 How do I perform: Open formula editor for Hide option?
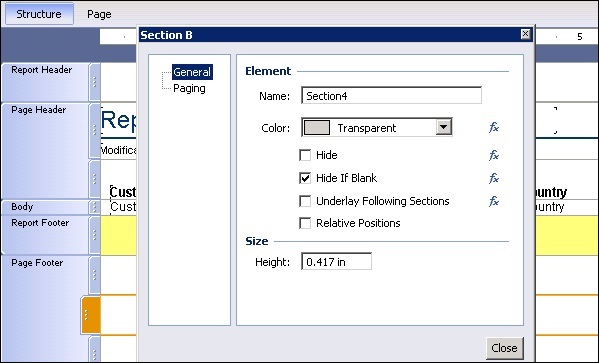pos(494,155)
